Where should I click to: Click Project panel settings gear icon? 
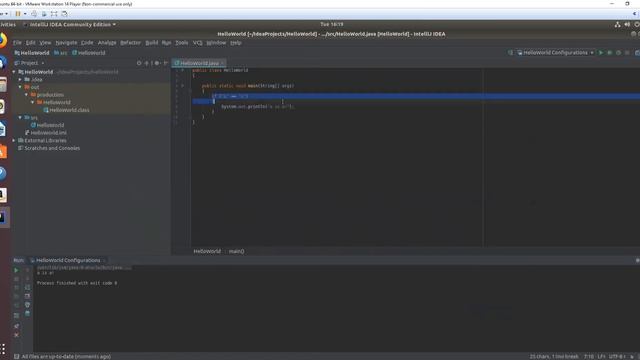coord(157,63)
